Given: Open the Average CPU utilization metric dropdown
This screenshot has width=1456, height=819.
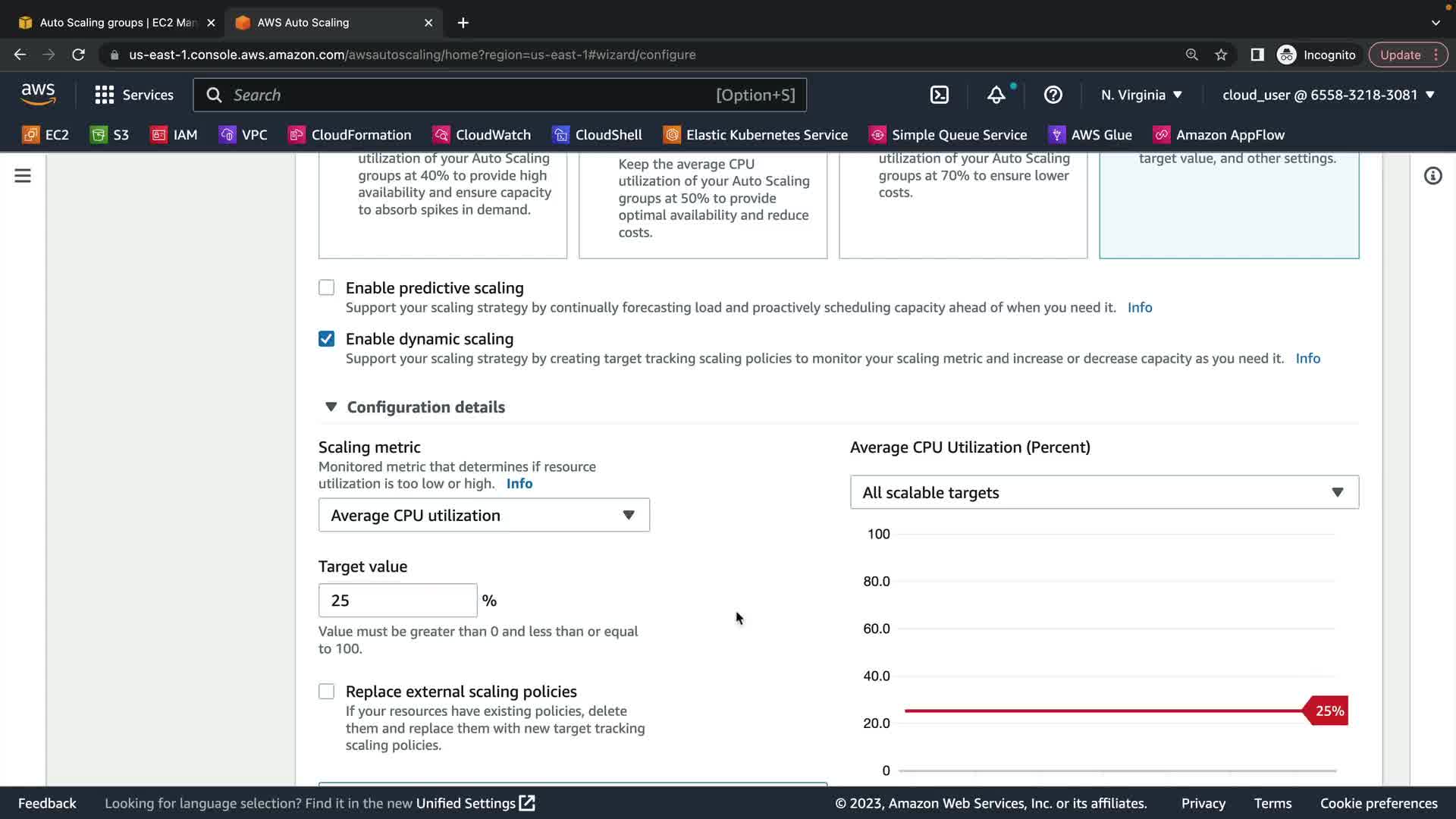Looking at the screenshot, I should pos(484,515).
